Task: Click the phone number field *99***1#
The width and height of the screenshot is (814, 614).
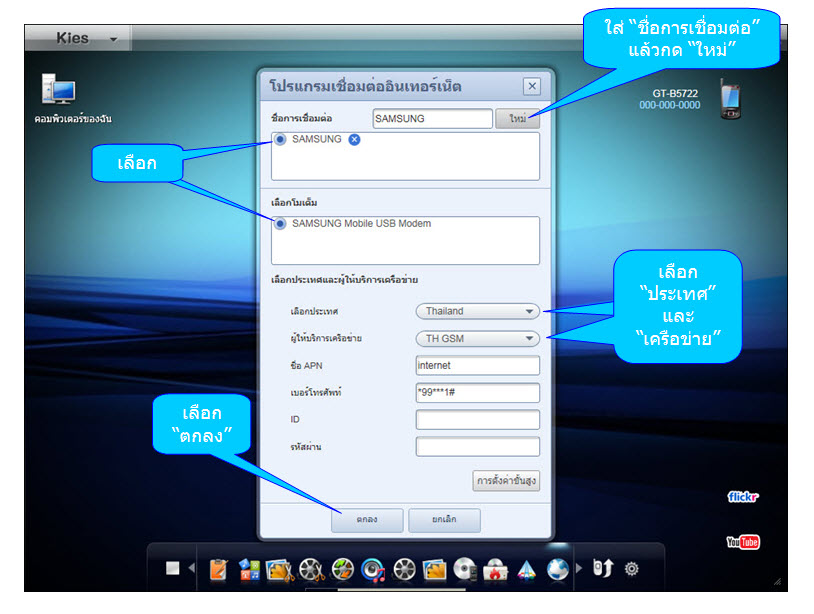Action: tap(478, 392)
